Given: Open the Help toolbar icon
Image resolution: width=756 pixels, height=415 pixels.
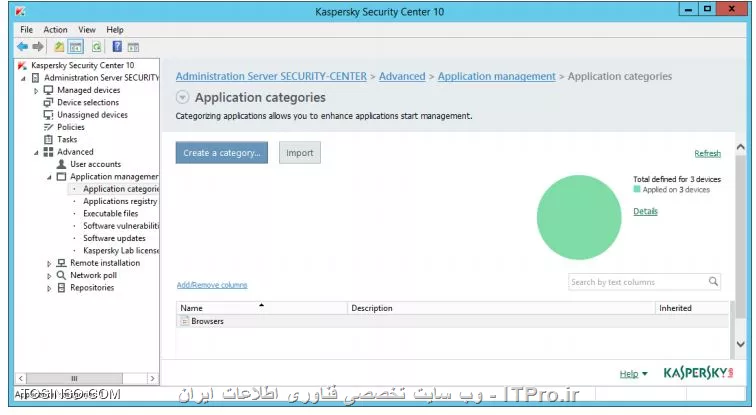Looking at the screenshot, I should click(117, 47).
